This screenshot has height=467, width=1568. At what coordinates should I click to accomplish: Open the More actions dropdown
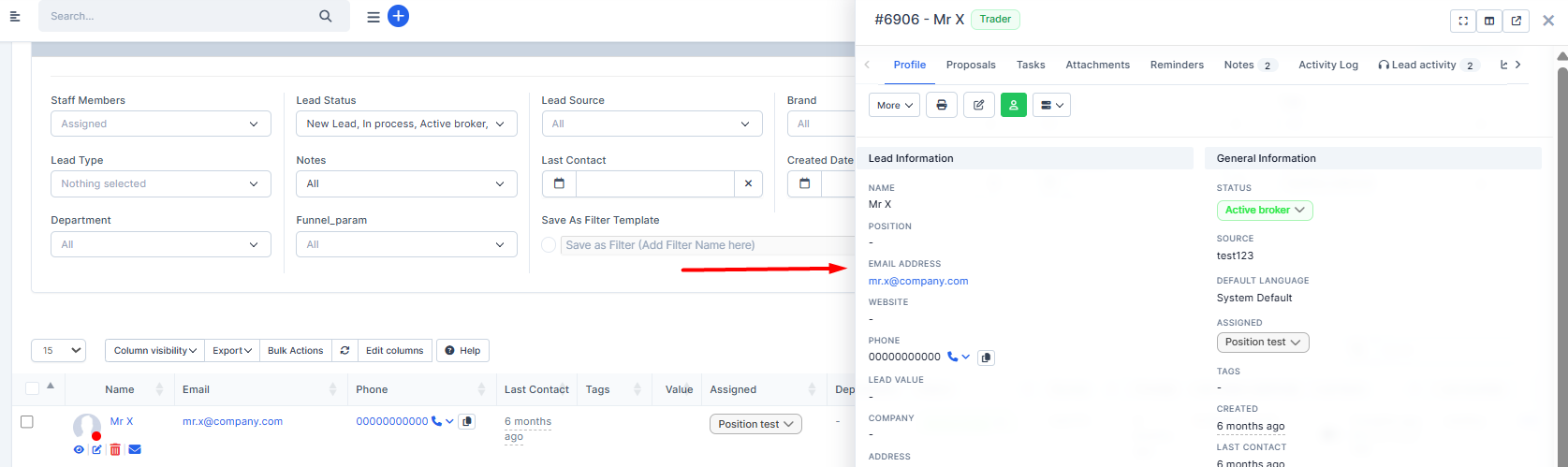894,106
